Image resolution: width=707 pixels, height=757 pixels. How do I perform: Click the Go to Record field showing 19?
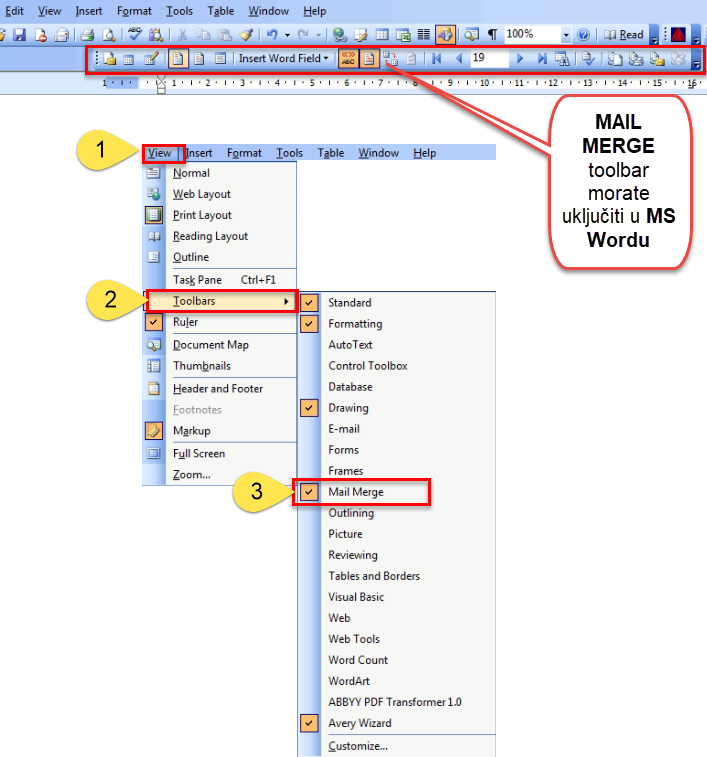click(x=489, y=58)
